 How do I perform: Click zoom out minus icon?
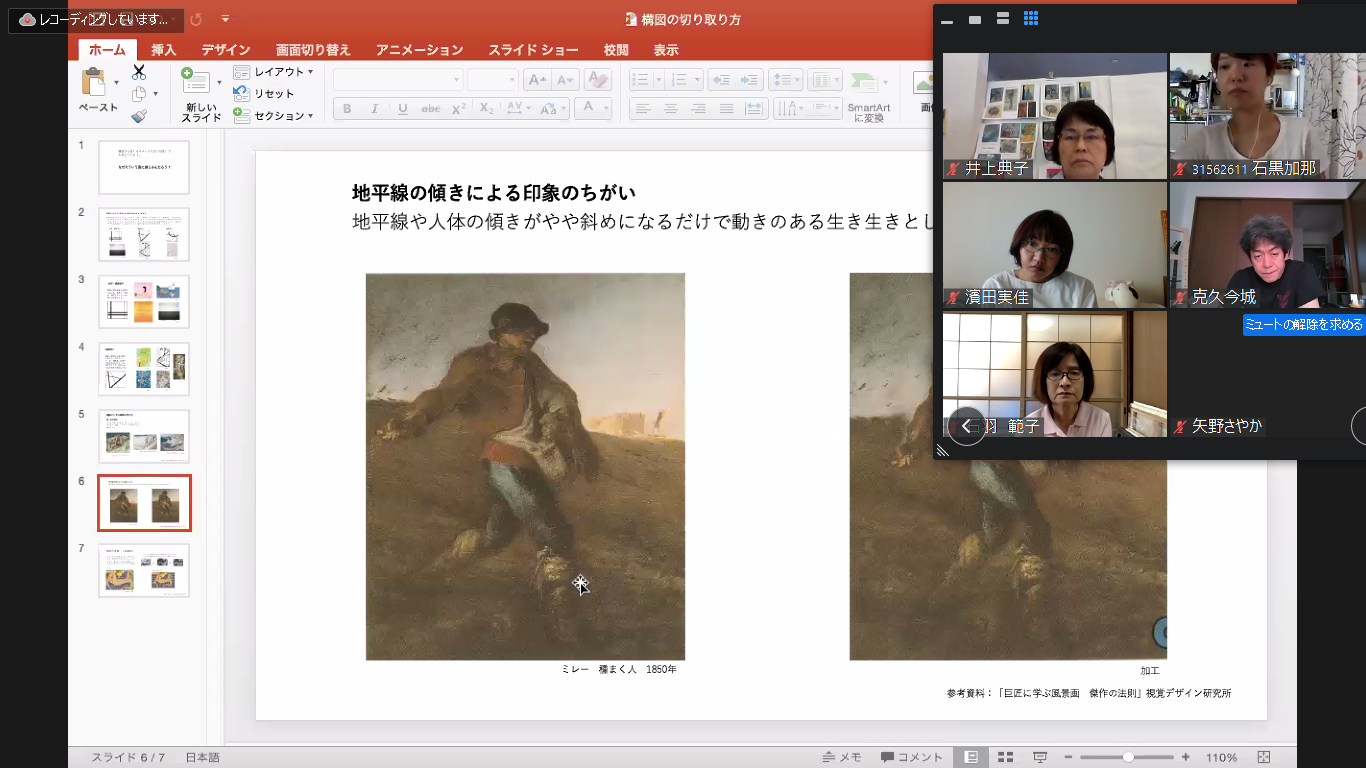tap(1069, 757)
